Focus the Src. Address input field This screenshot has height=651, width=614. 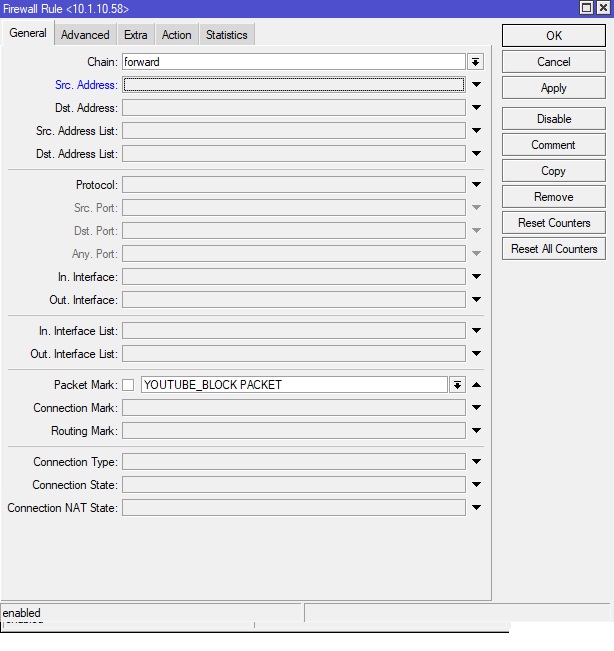click(x=294, y=85)
